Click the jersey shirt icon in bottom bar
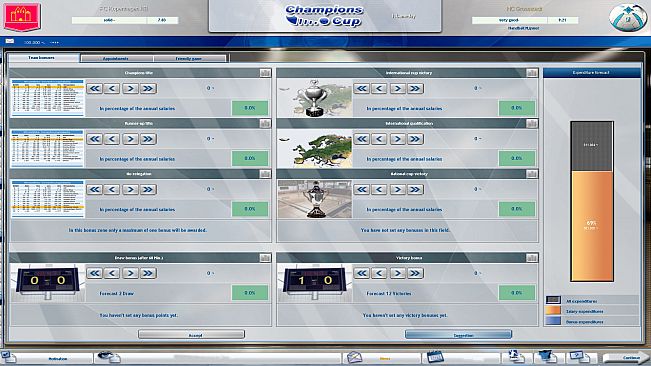651x366 pixels. (548, 356)
